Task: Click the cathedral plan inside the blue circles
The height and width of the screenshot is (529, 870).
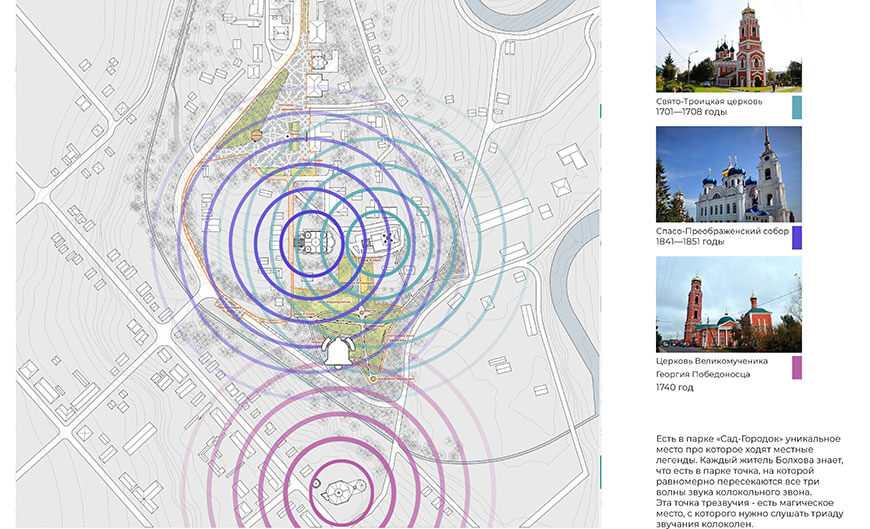Action: point(315,242)
